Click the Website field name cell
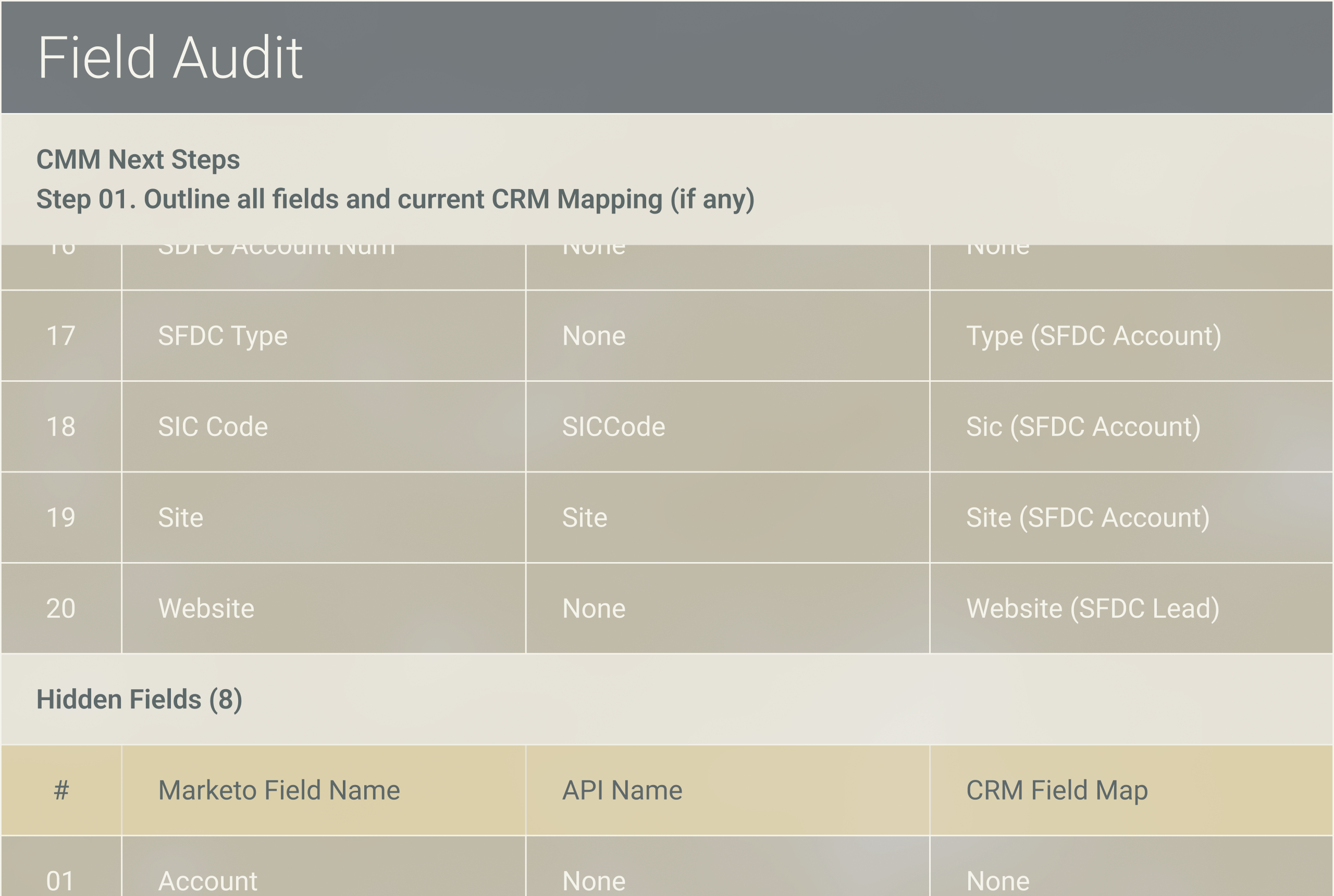1334x896 pixels. [206, 608]
